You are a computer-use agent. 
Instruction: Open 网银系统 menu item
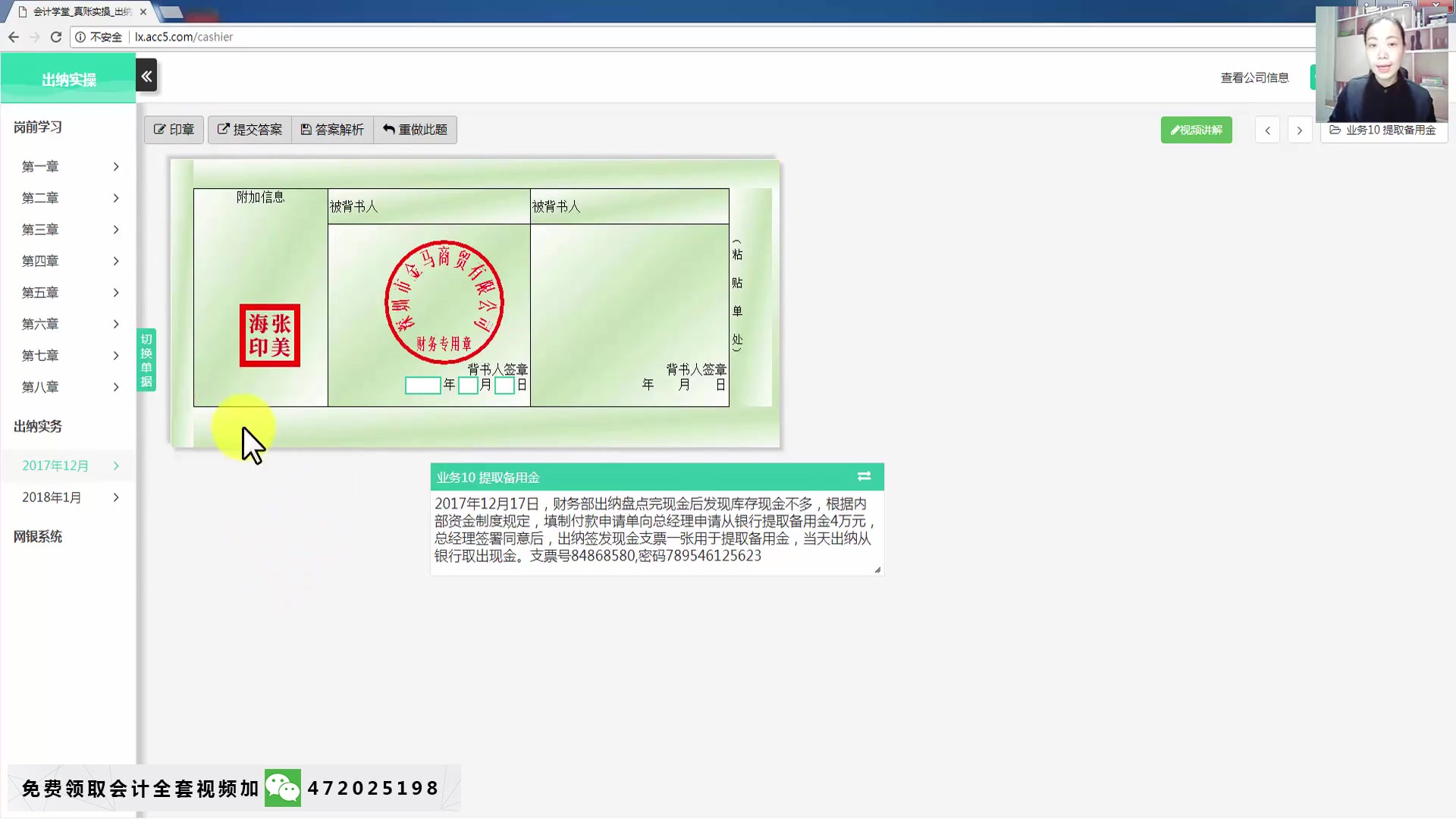click(x=38, y=537)
